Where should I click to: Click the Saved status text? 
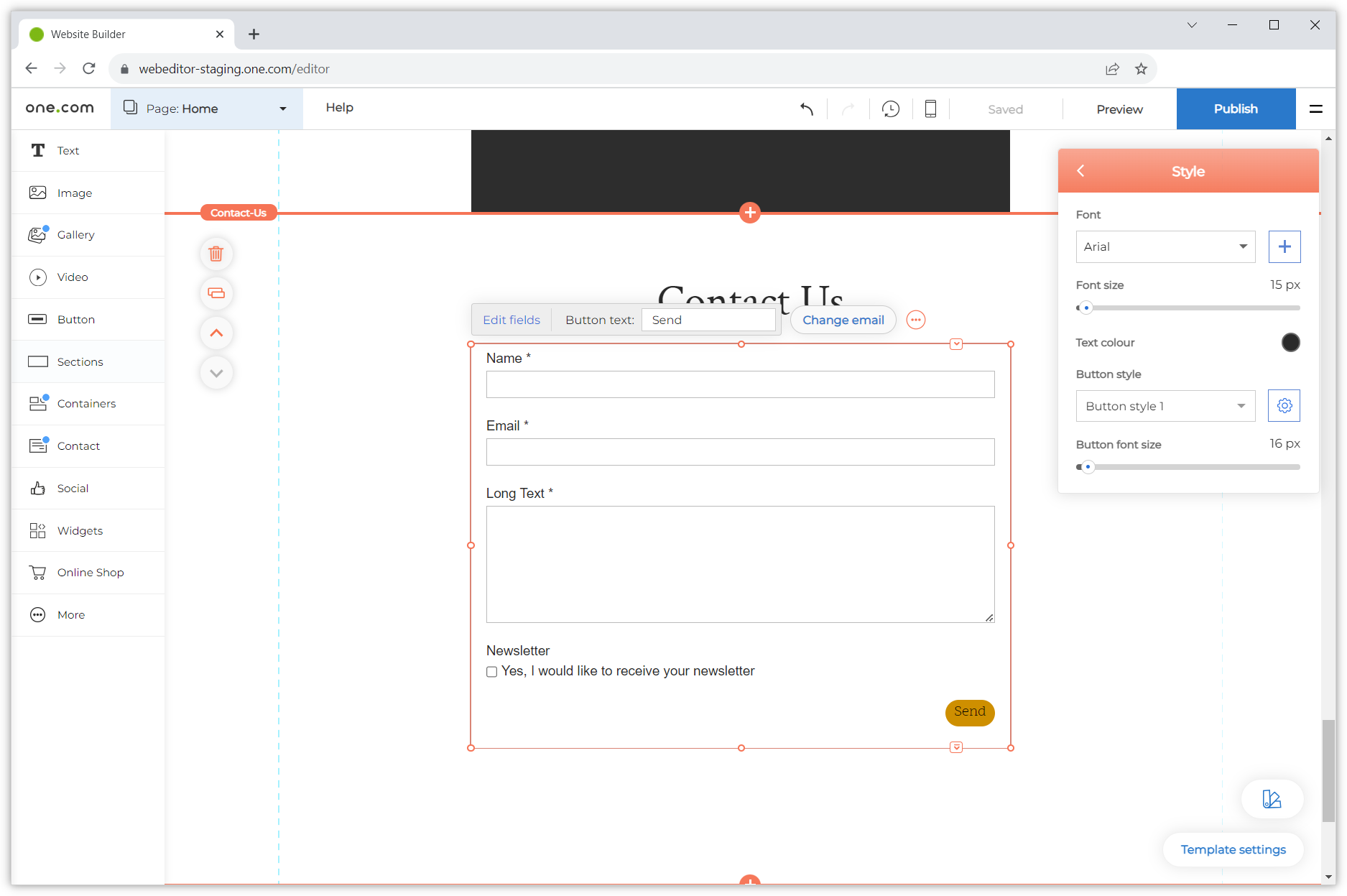click(1005, 109)
